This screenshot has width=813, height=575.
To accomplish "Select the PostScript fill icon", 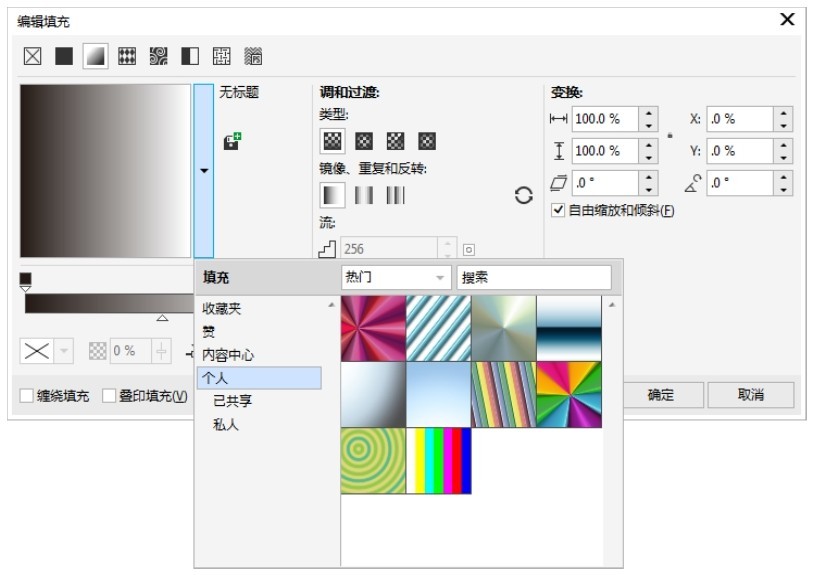I will click(x=253, y=56).
